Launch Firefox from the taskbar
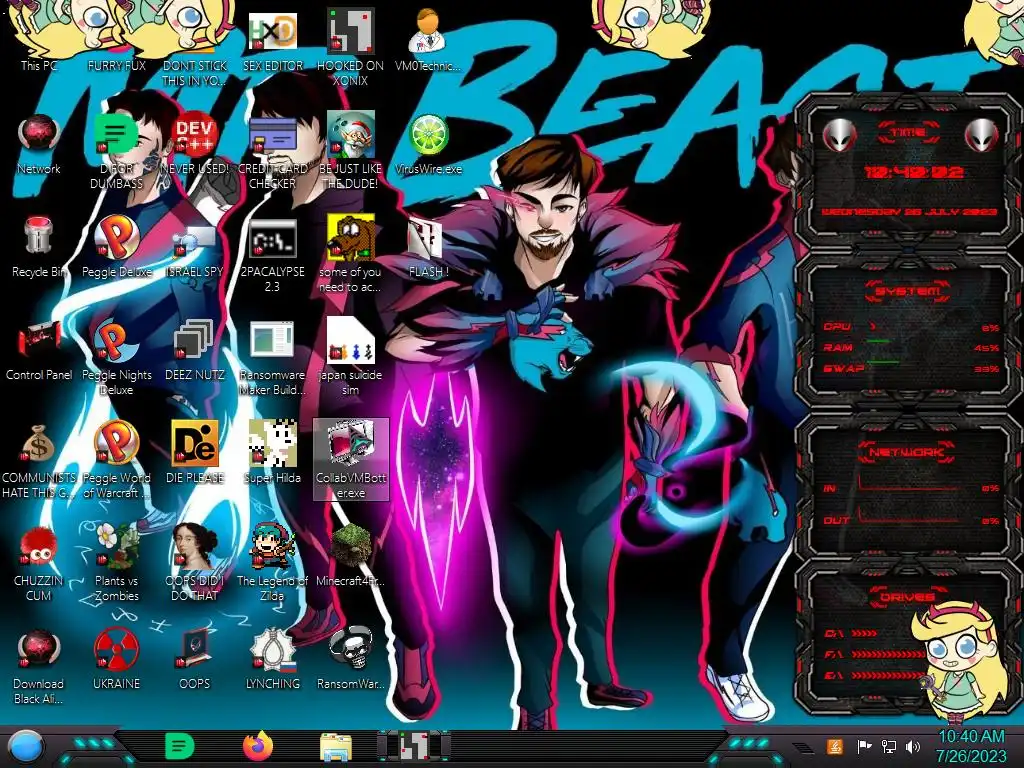 tap(258, 746)
